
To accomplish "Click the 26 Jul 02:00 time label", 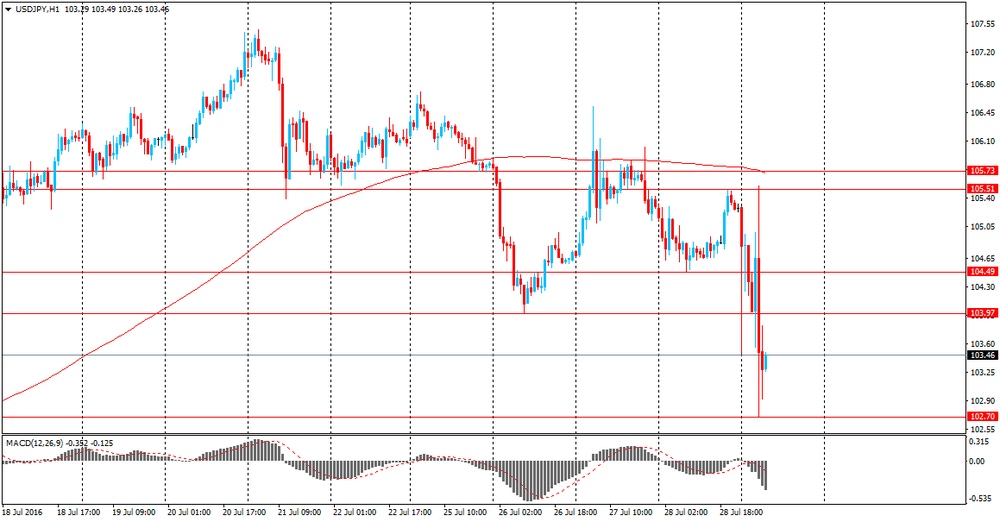I will point(520,512).
